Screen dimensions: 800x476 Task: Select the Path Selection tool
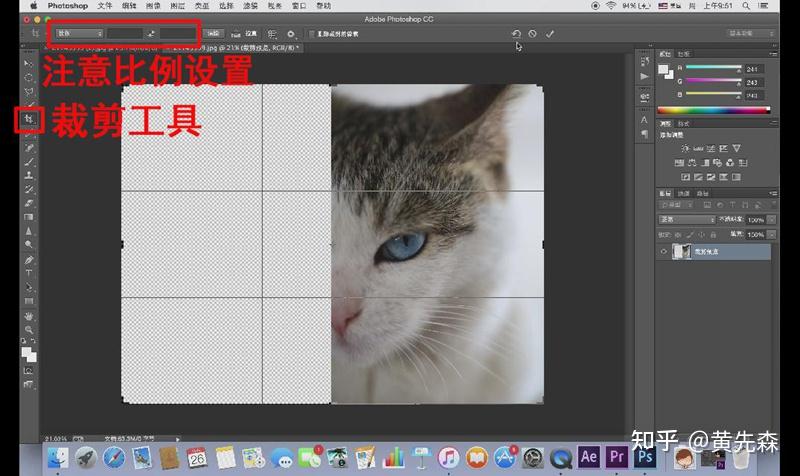tap(29, 287)
